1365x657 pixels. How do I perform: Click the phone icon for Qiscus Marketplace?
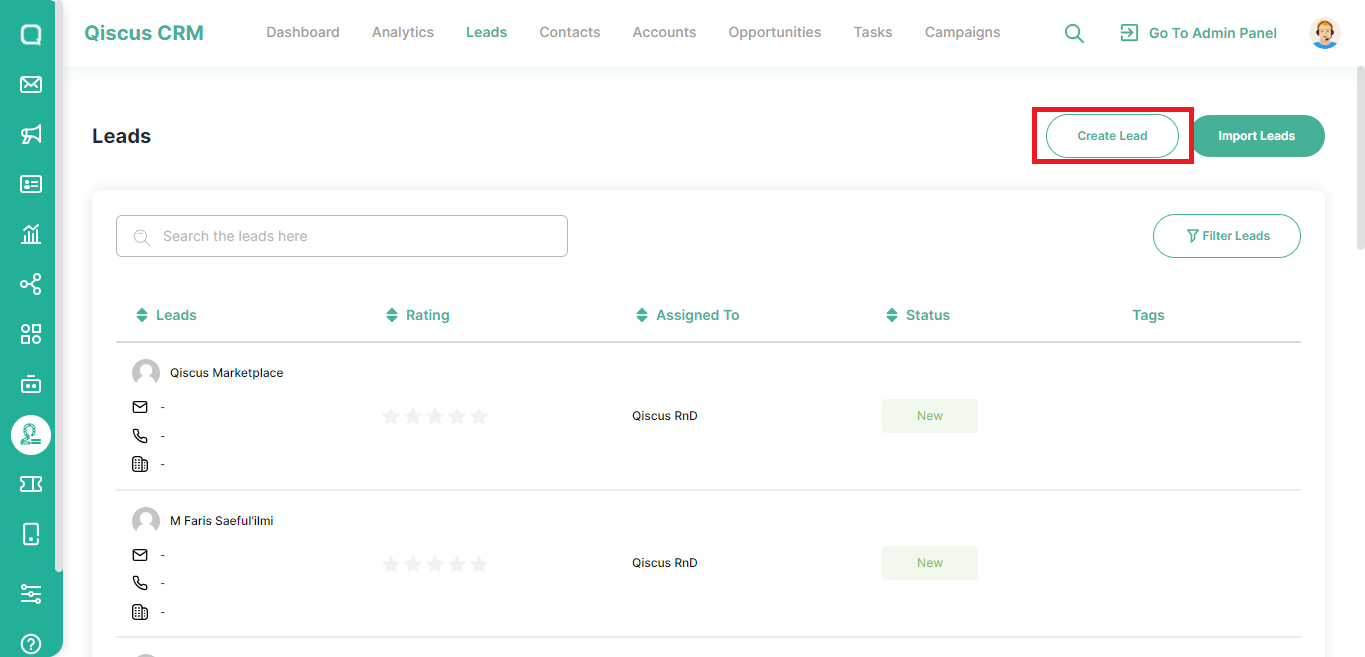tap(140, 436)
